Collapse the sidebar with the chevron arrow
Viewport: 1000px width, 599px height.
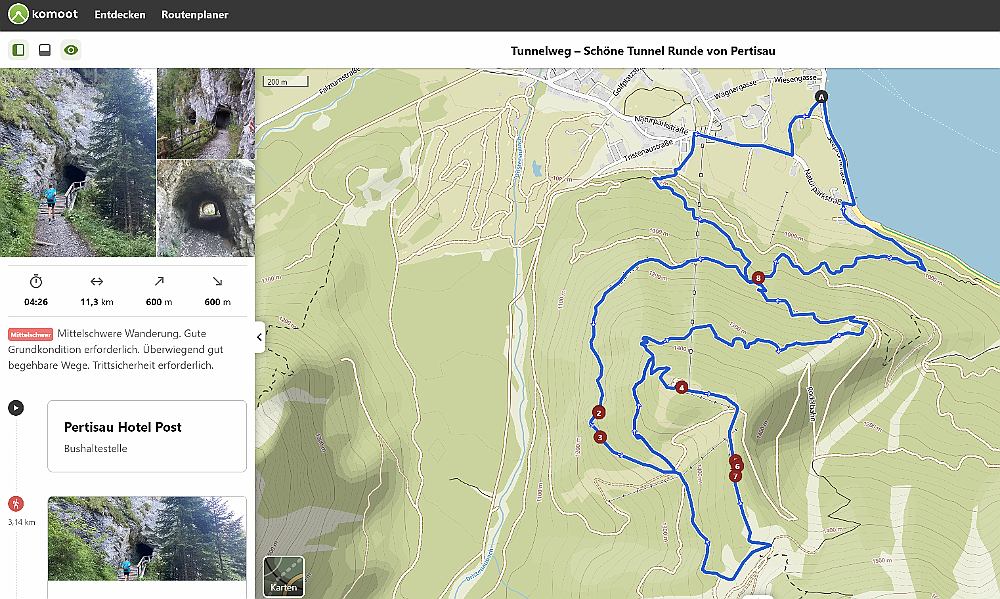tap(259, 337)
